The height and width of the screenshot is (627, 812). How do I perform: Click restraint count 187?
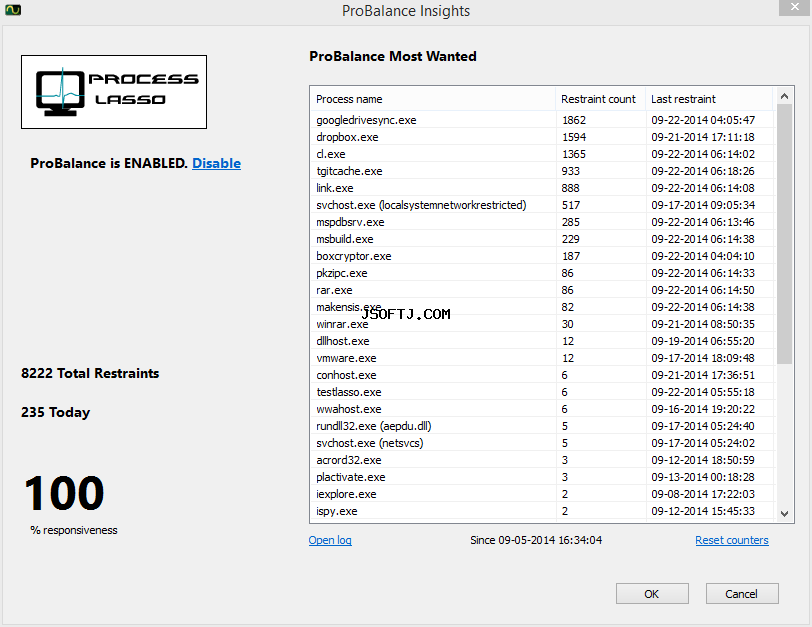click(x=571, y=256)
